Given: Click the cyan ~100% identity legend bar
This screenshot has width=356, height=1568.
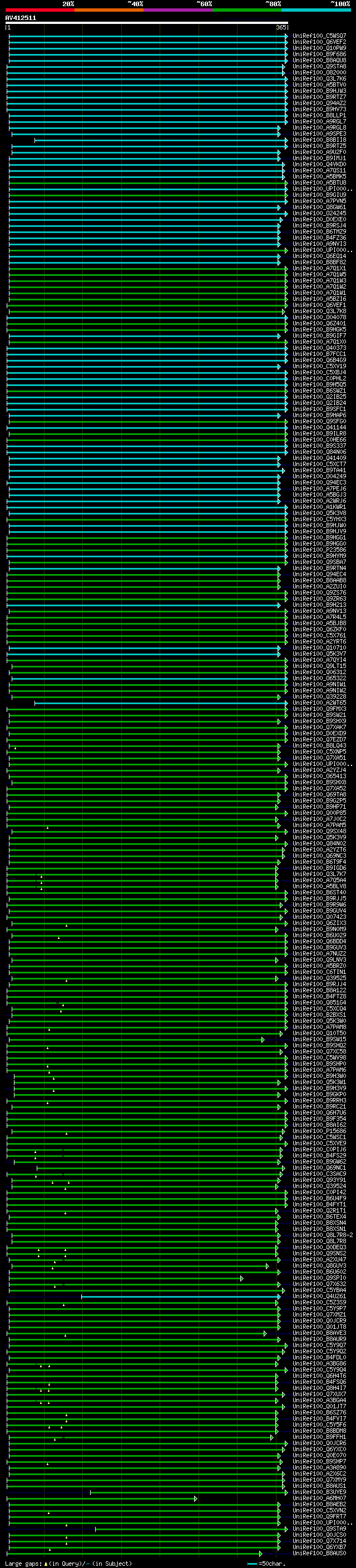Looking at the screenshot, I should pos(316,10).
